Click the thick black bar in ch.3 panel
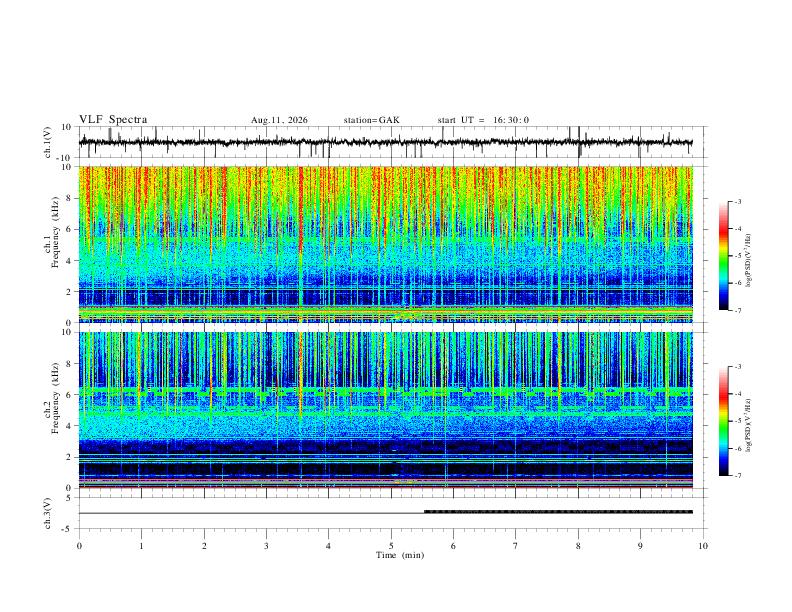The image size is (792, 612). pos(558,512)
